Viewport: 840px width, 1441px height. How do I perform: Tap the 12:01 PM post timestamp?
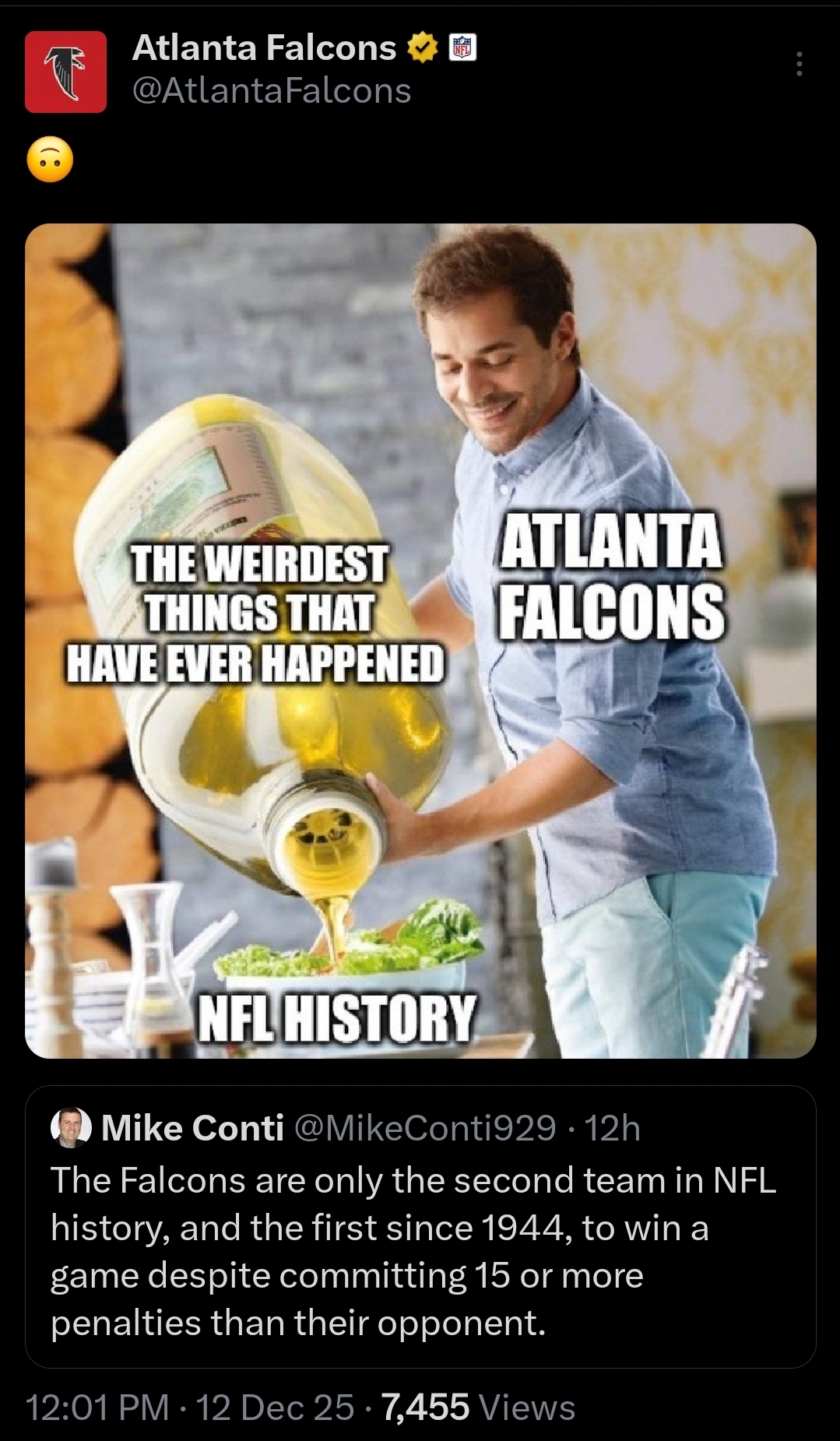pyautogui.click(x=97, y=1408)
